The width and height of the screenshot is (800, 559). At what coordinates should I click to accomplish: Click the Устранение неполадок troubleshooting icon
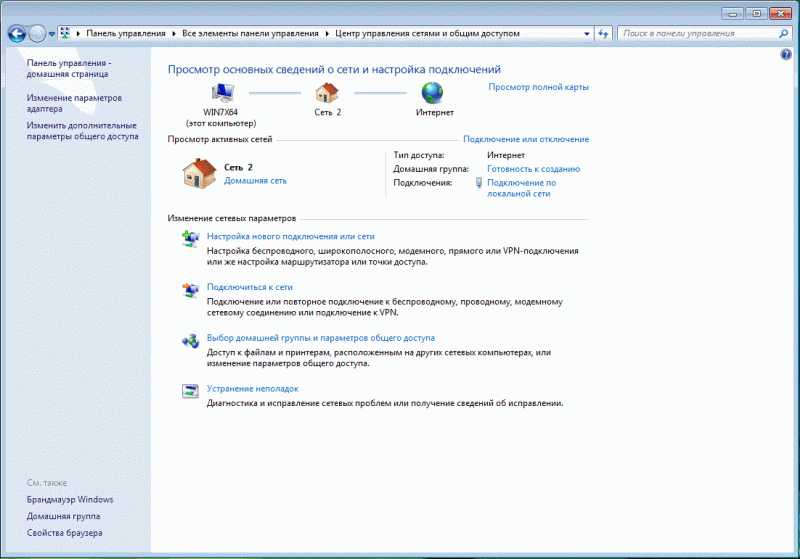(190, 390)
